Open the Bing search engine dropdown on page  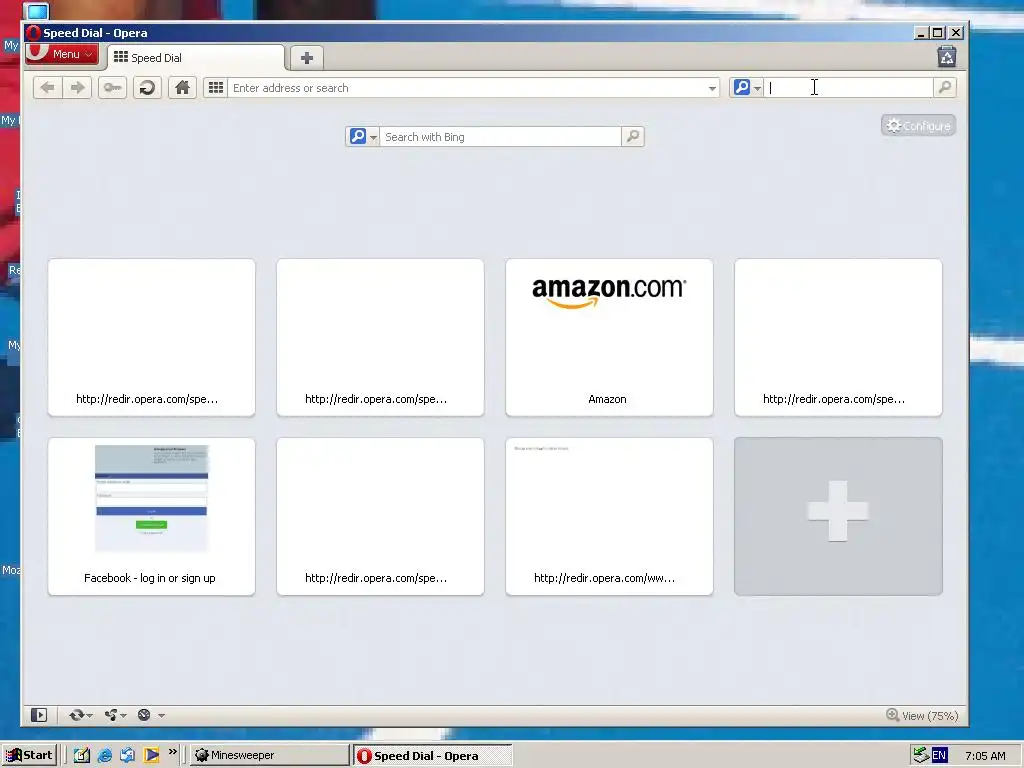click(362, 136)
